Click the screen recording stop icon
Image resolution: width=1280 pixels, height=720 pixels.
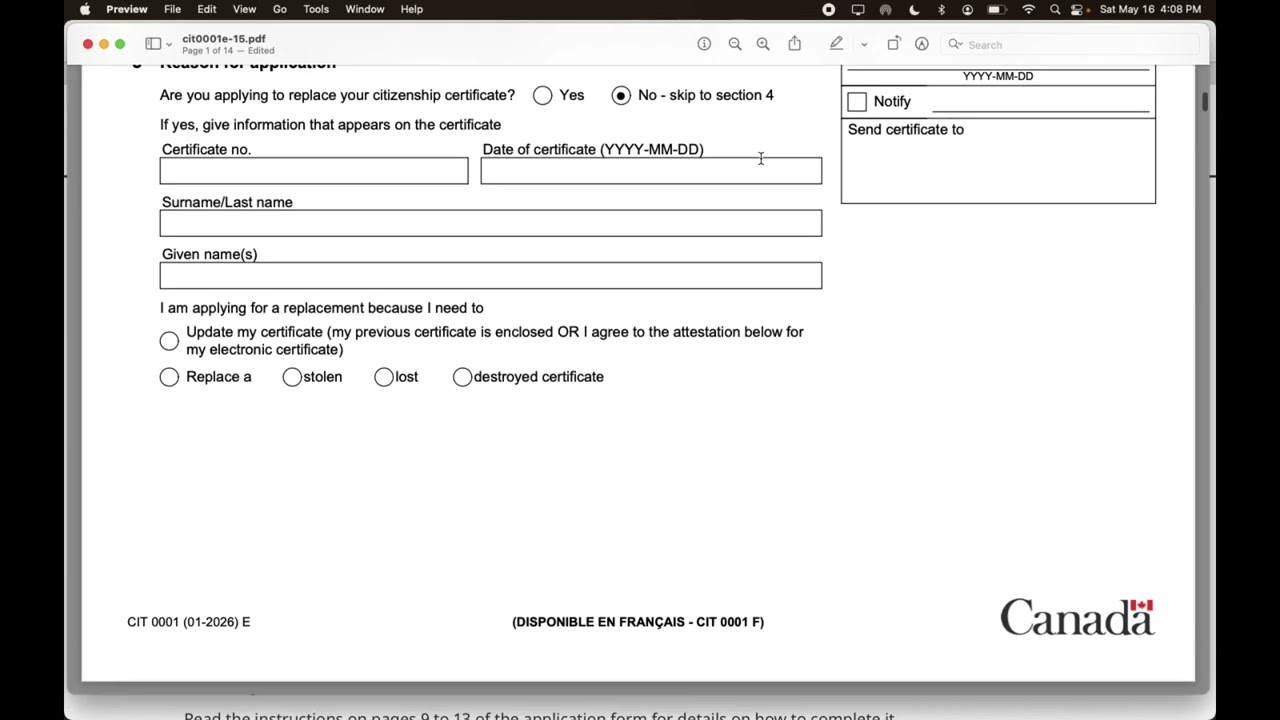(x=829, y=9)
